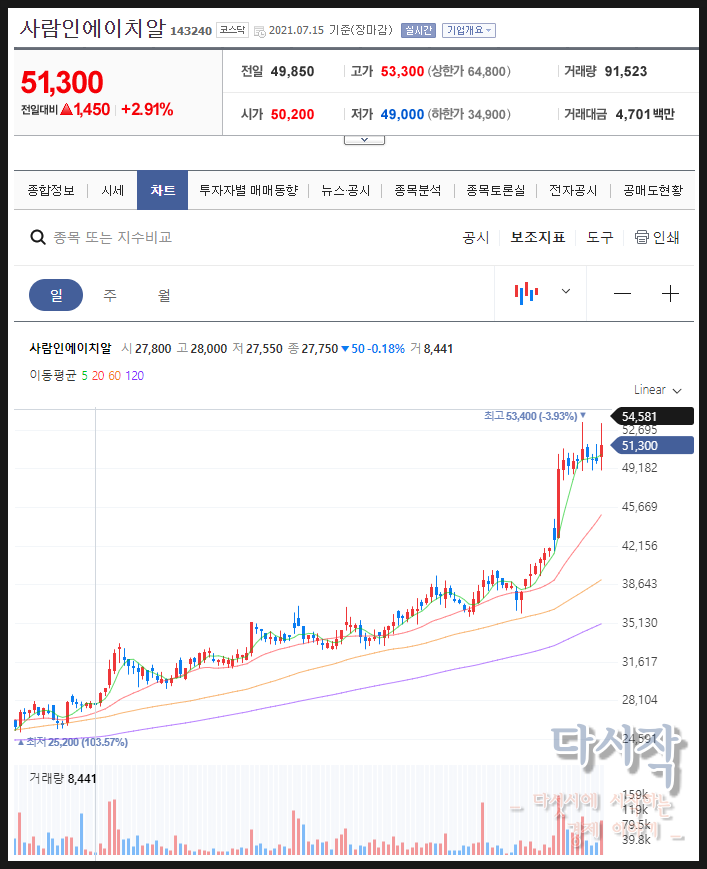This screenshot has height=869, width=707.
Task: Select the 일 (daily) period toggle
Action: tap(56, 295)
